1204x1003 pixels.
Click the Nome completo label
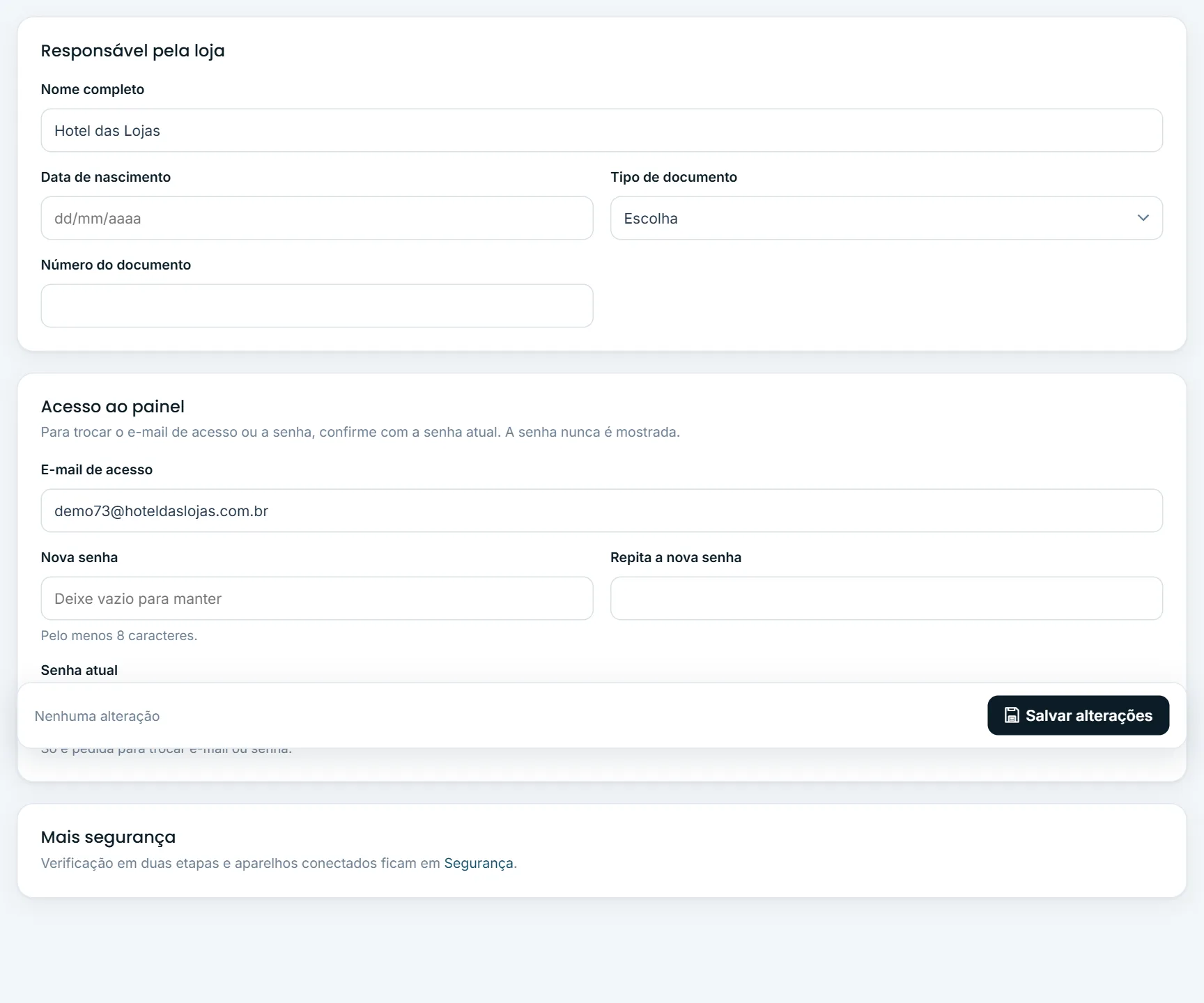coord(93,89)
